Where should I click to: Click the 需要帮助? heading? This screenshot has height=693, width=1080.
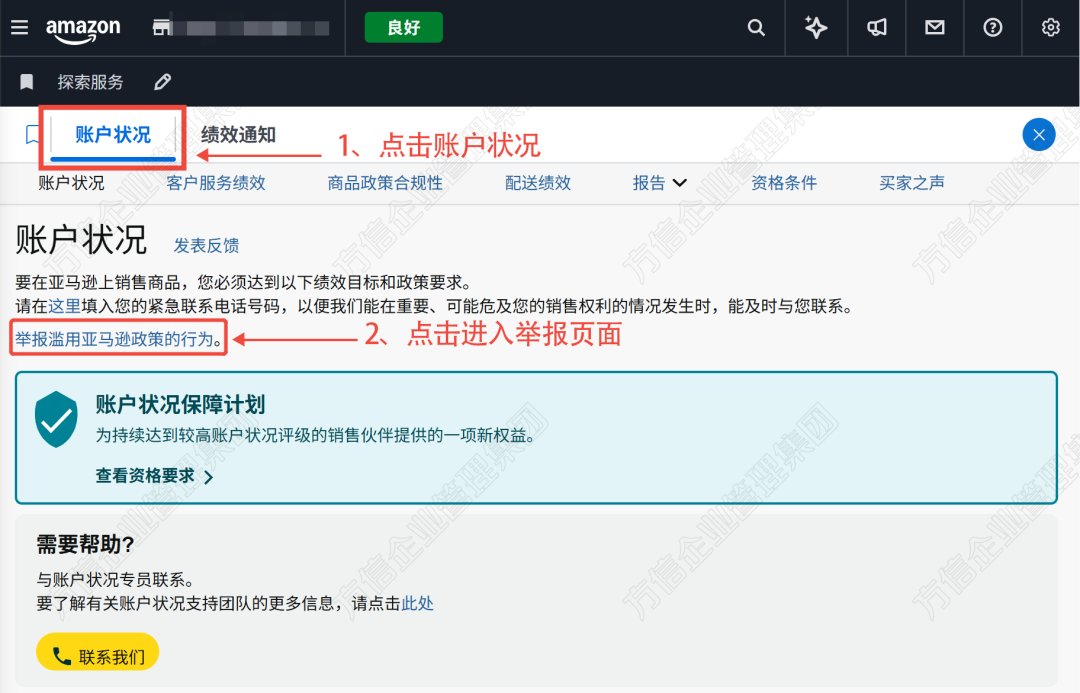(x=85, y=544)
